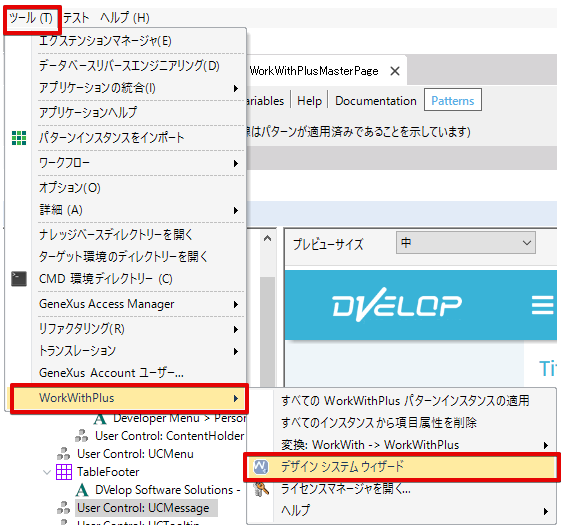Click the hamburger menu icon beside DVELOP logo
Viewport: 566px width, 525px height.
543,305
